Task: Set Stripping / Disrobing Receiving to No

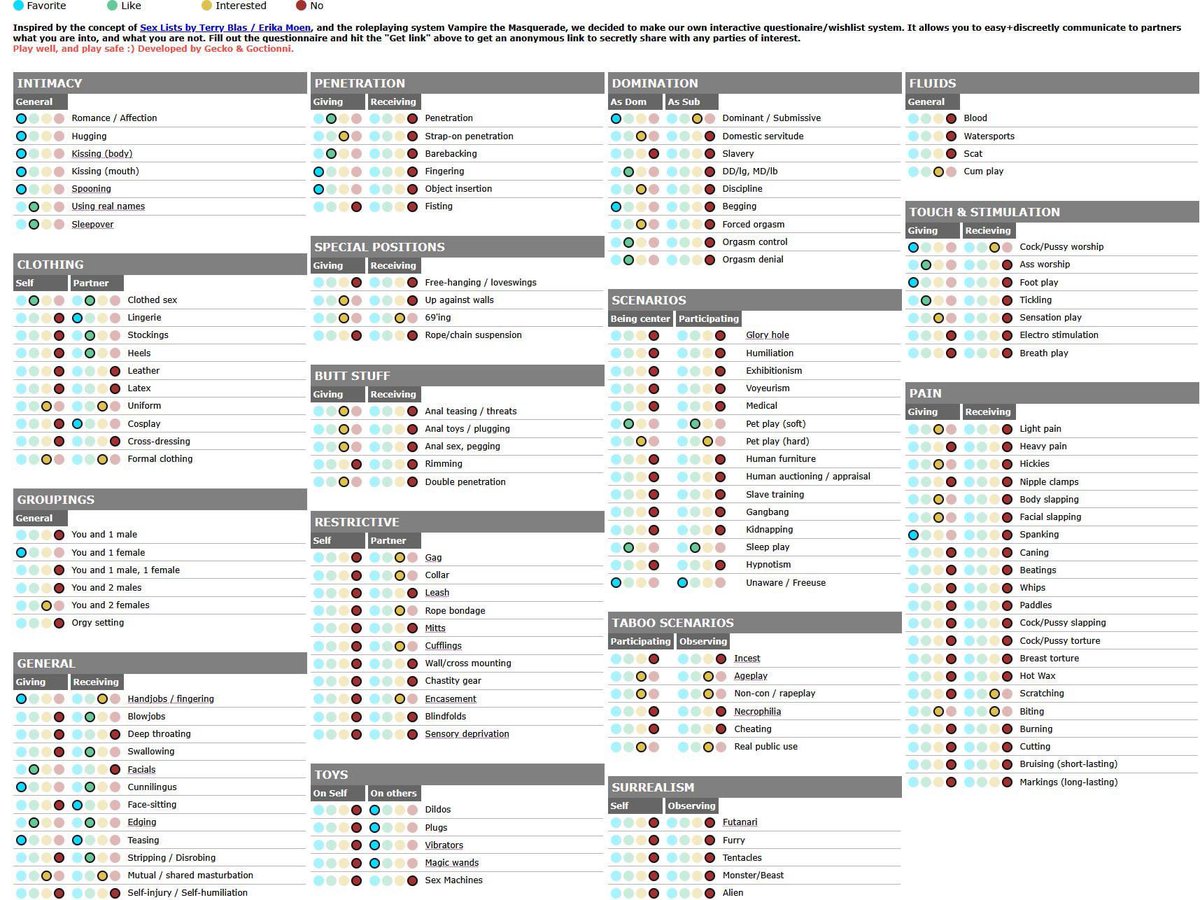Action: point(115,858)
